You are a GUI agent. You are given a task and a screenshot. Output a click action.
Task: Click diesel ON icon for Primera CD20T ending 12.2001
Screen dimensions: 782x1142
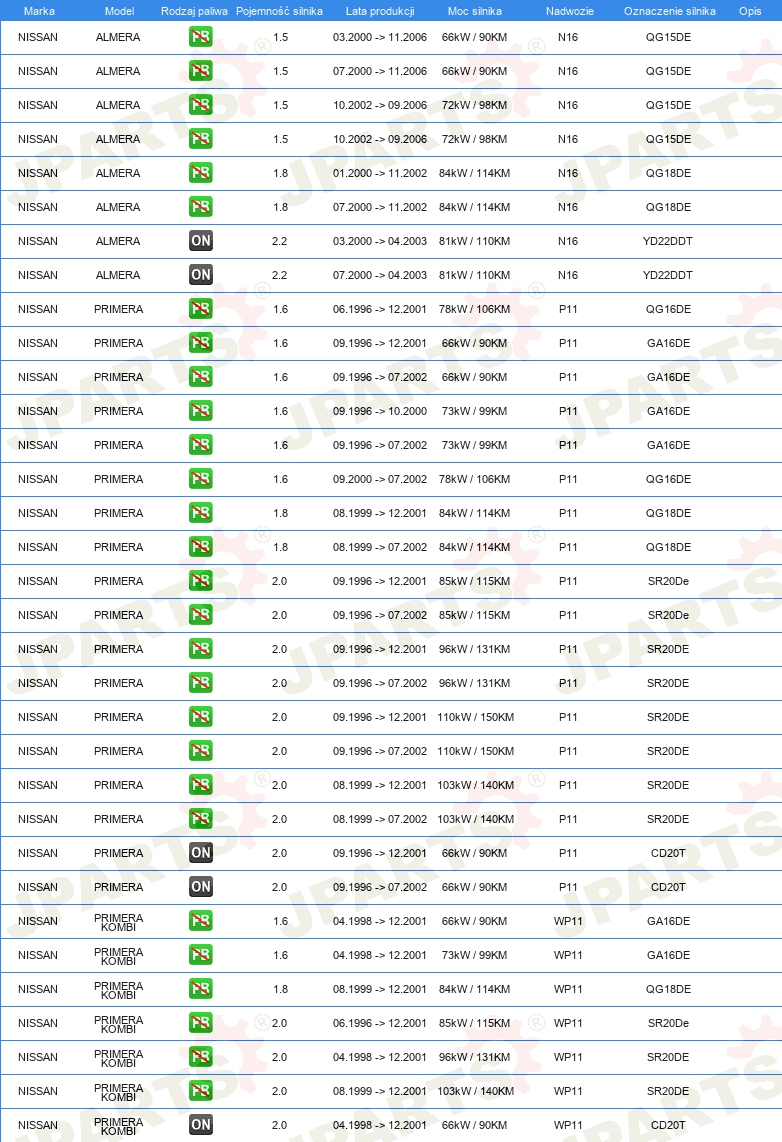coord(200,852)
